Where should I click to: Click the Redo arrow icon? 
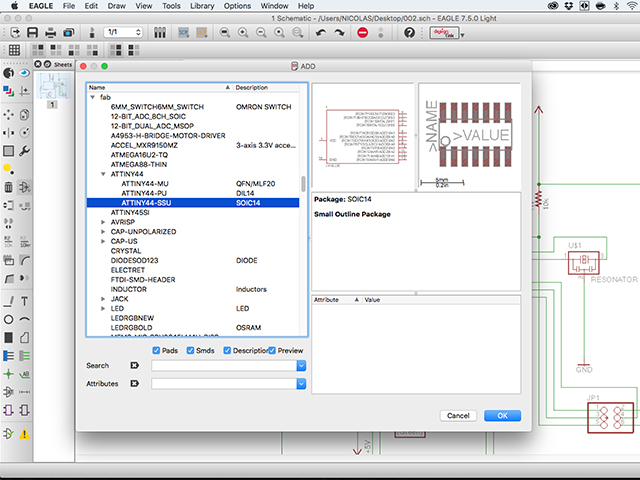pyautogui.click(x=339, y=33)
